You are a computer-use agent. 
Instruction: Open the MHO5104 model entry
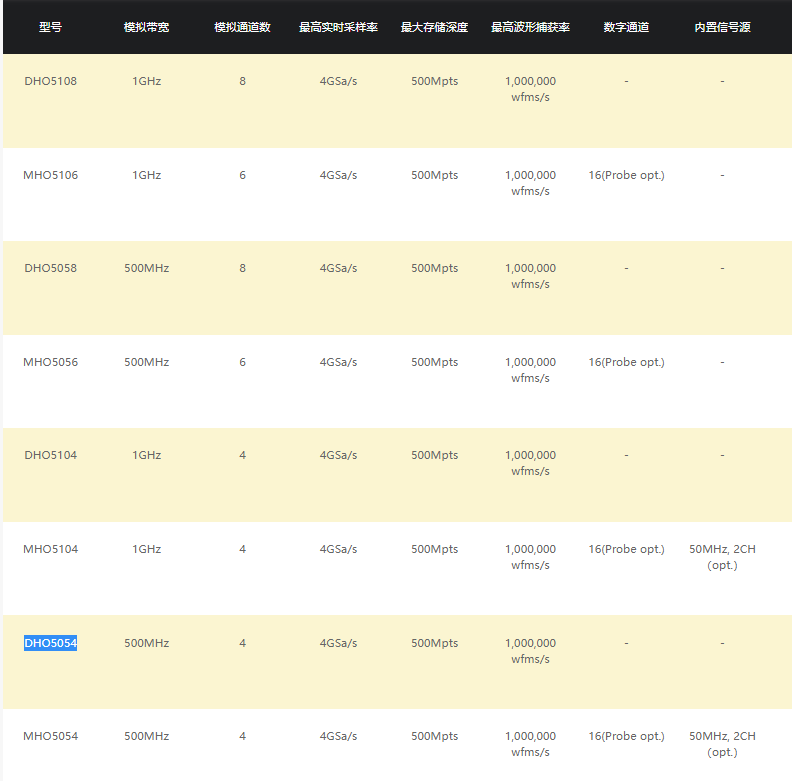coord(50,549)
